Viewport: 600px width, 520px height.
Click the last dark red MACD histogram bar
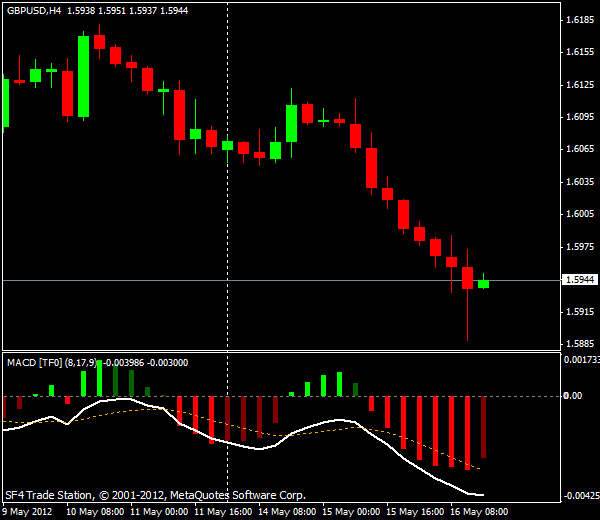point(483,427)
